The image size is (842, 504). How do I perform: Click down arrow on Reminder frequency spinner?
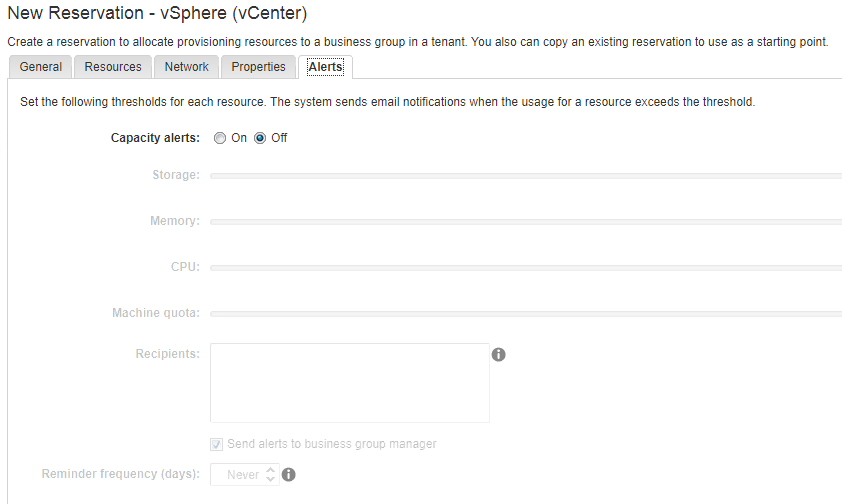(270, 480)
